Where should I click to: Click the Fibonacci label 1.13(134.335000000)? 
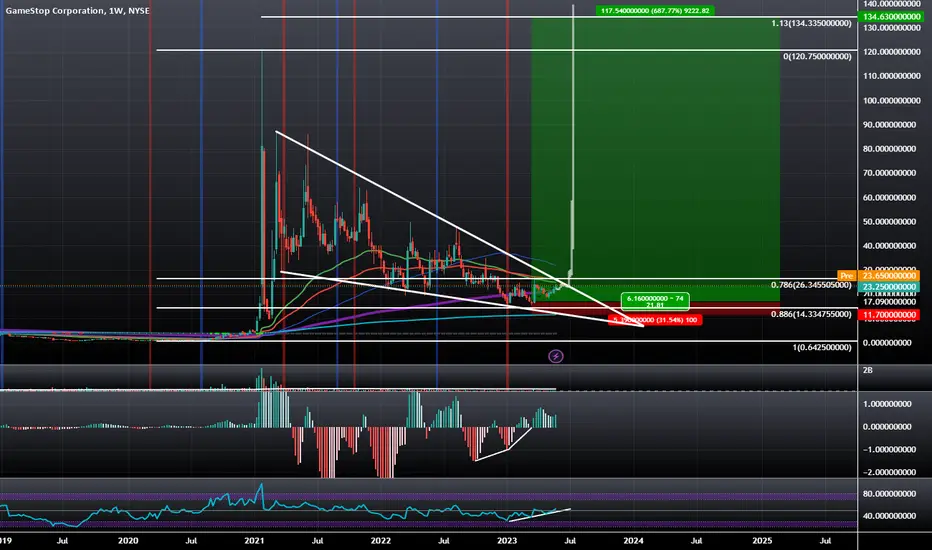[811, 23]
